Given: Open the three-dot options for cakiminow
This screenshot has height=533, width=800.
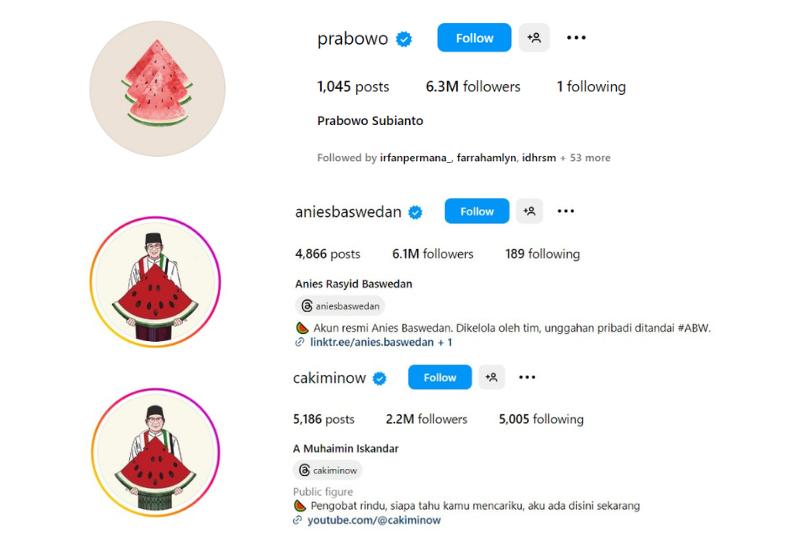Looking at the screenshot, I should pyautogui.click(x=527, y=377).
